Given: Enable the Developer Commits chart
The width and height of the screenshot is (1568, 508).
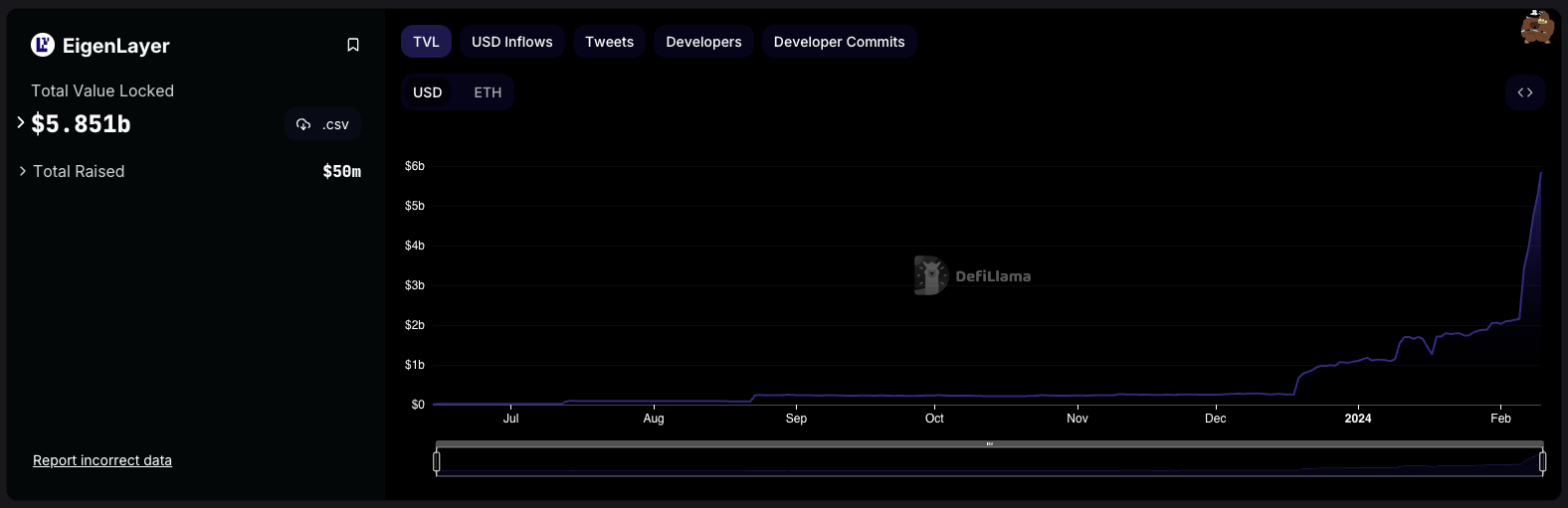Looking at the screenshot, I should click(x=840, y=42).
